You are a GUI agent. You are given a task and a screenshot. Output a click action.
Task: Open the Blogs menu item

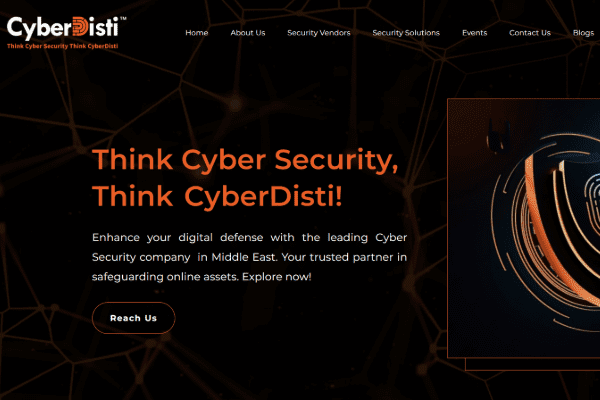coord(583,33)
